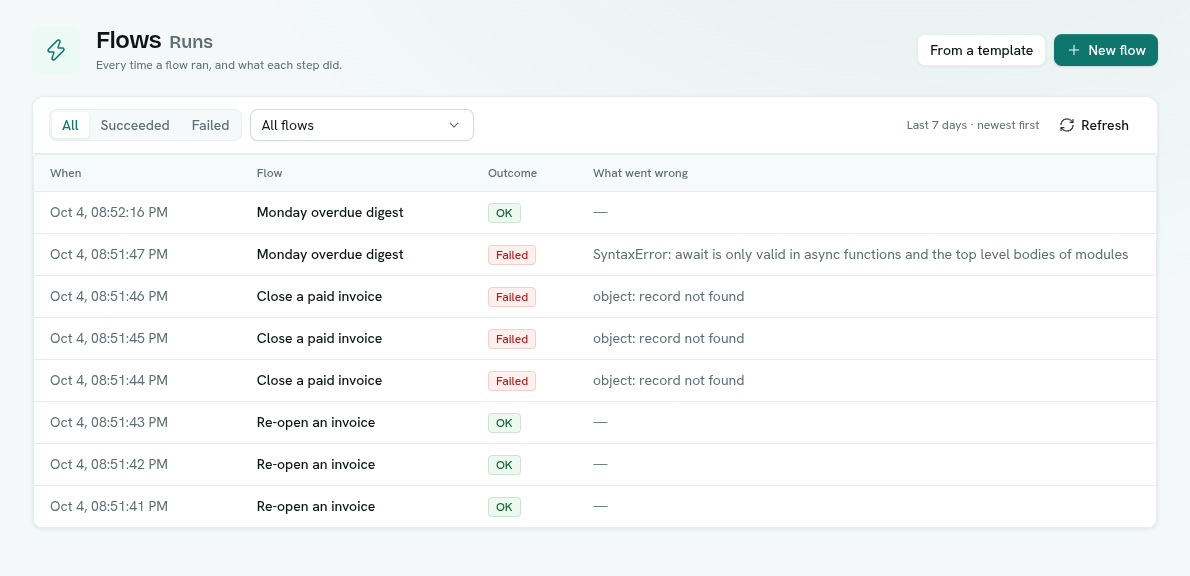Click the OK badge for 08:51:43 run
Screen dimensions: 1190x576
[x=504, y=423]
